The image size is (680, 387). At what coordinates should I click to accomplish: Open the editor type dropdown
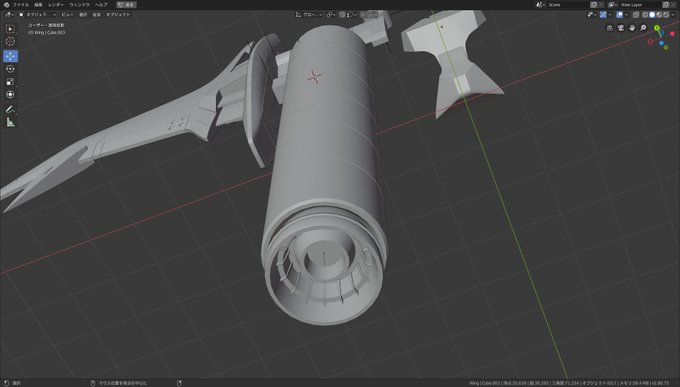click(x=9, y=15)
